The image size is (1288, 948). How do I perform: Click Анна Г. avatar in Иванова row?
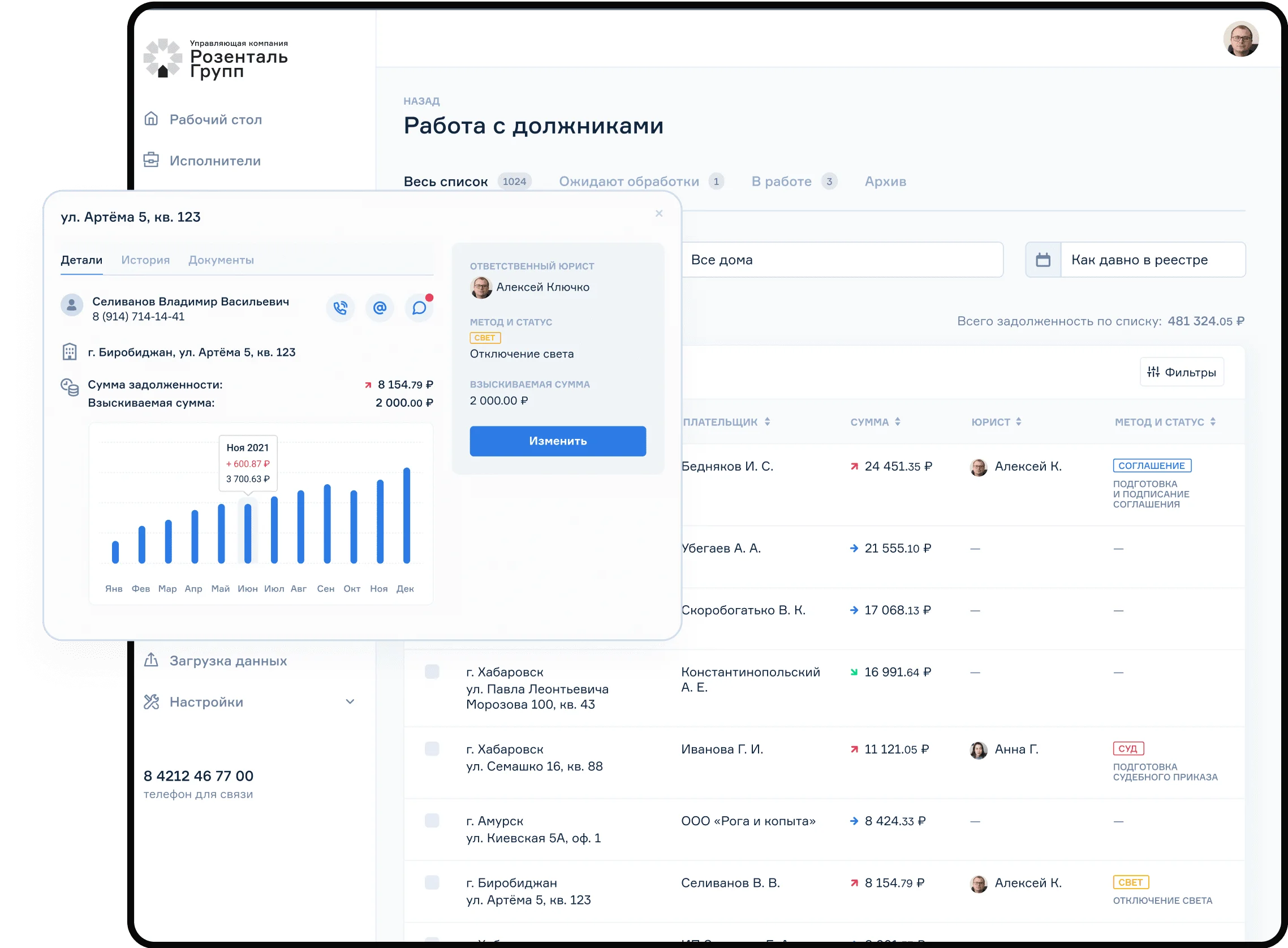click(979, 749)
